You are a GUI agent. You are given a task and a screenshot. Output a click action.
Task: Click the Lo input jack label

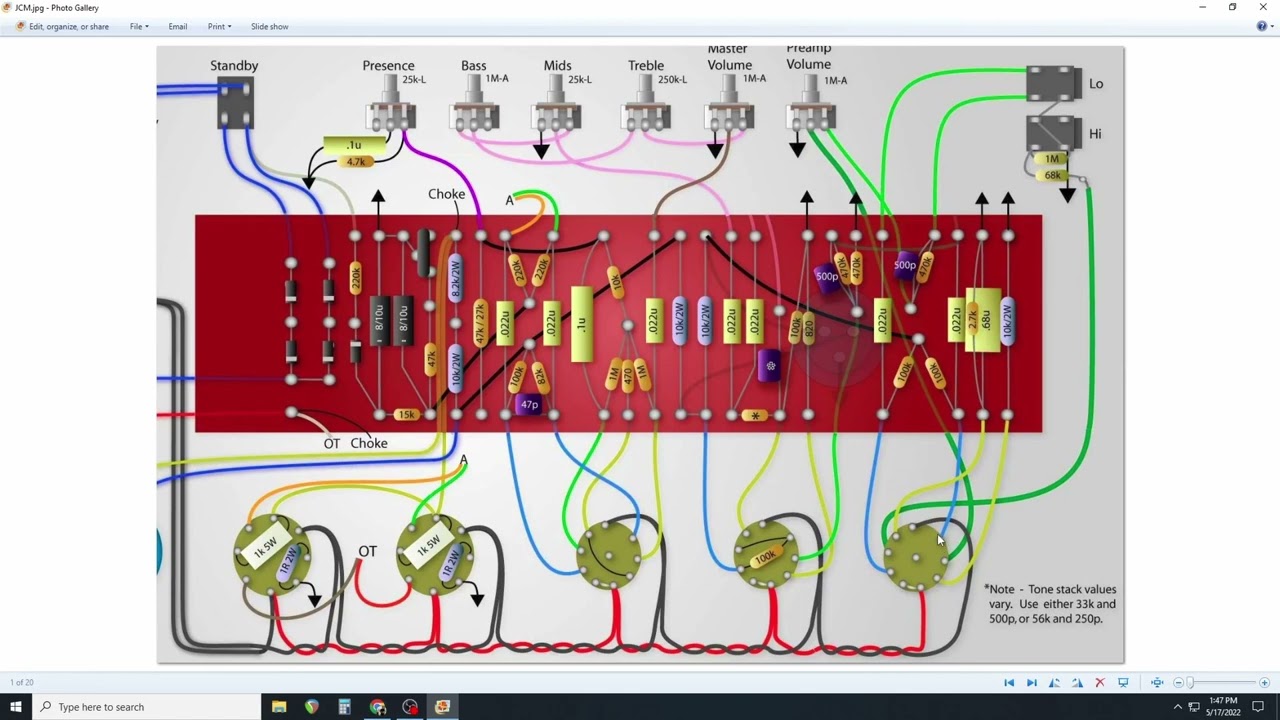pyautogui.click(x=1096, y=84)
